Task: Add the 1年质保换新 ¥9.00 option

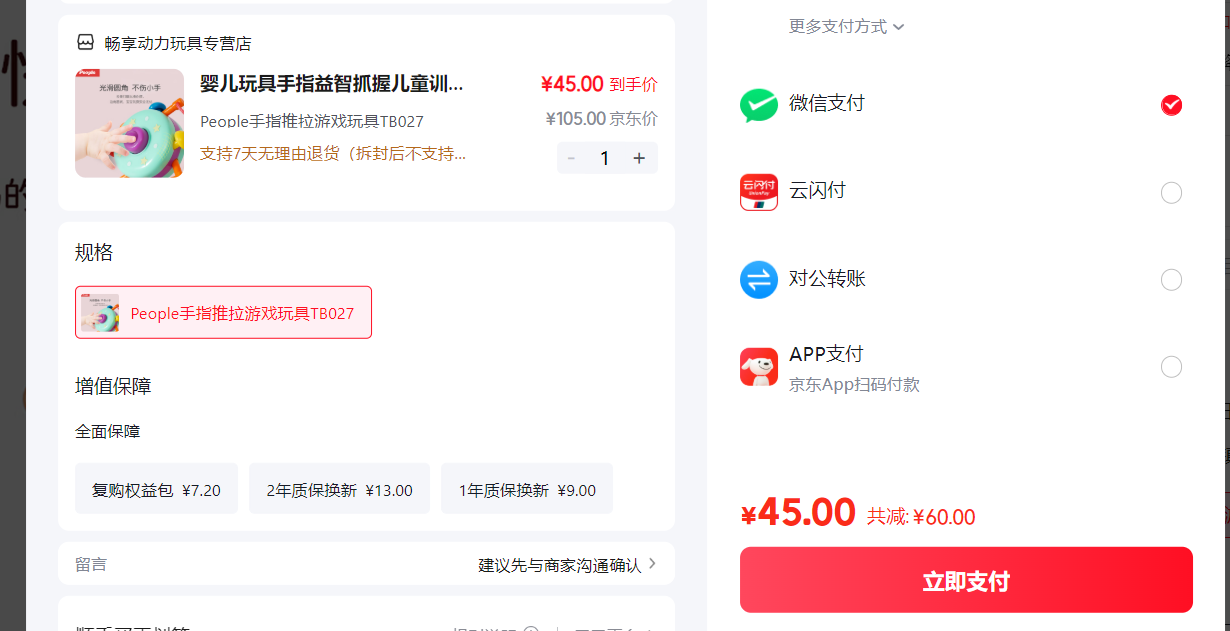Action: (527, 489)
